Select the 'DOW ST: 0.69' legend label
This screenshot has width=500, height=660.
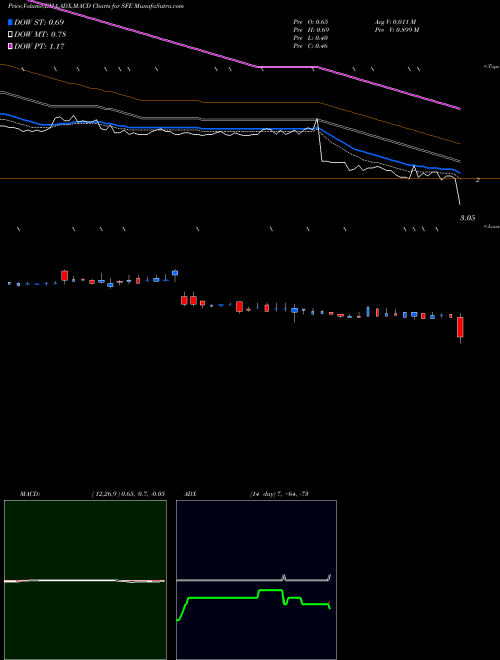click(39, 22)
